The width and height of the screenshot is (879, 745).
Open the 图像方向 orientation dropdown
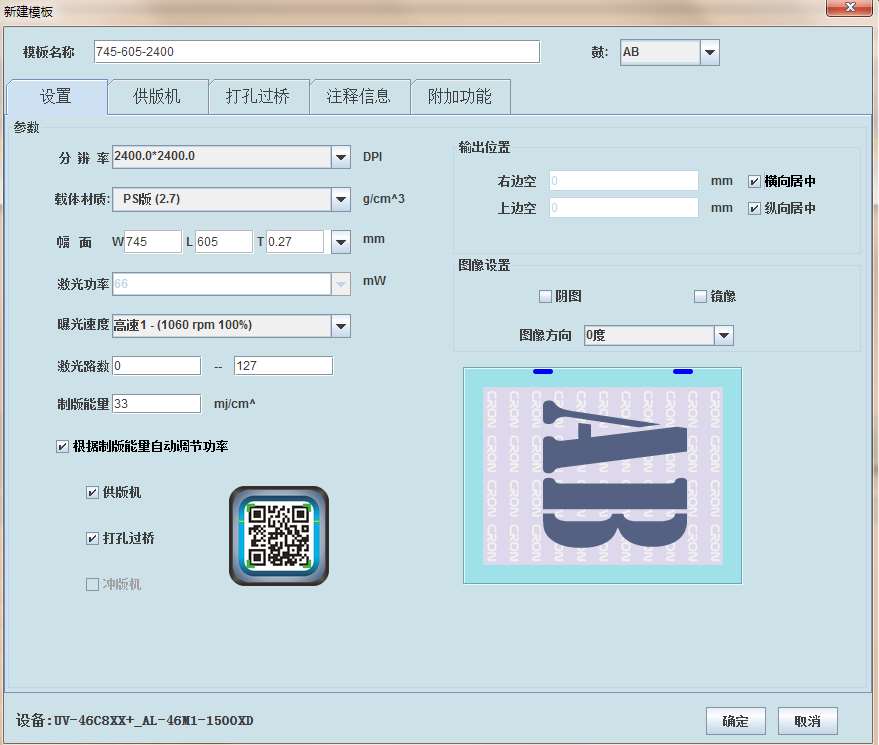point(724,335)
